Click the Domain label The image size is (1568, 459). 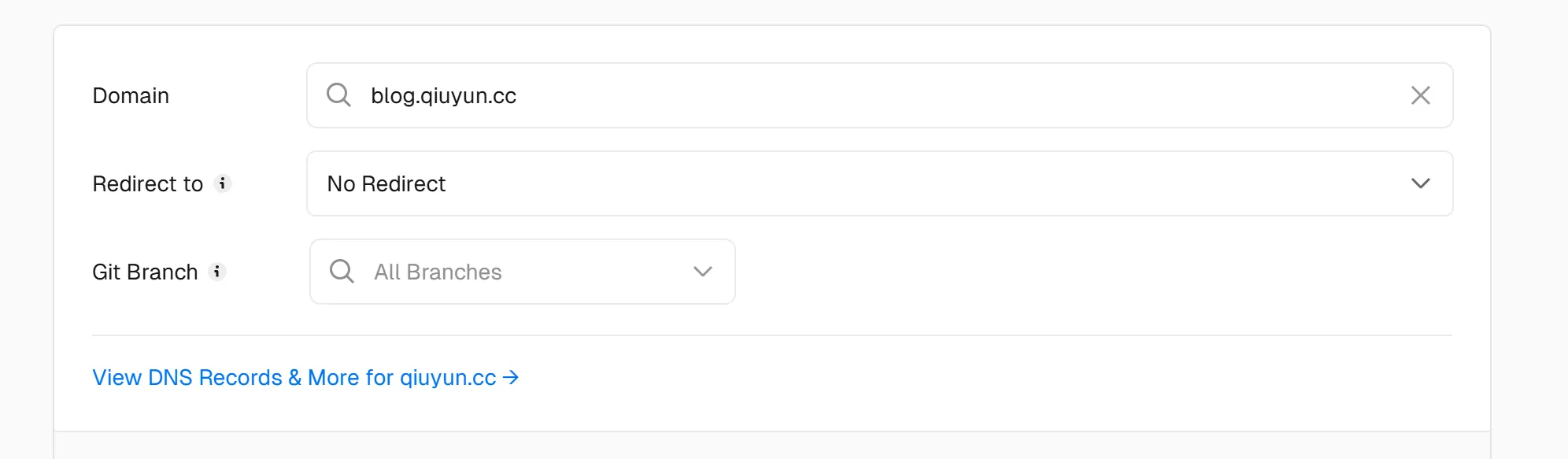coord(131,95)
